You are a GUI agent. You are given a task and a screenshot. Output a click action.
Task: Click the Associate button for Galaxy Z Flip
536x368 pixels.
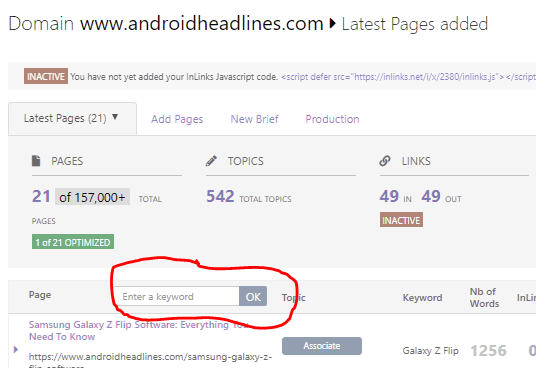pyautogui.click(x=322, y=346)
